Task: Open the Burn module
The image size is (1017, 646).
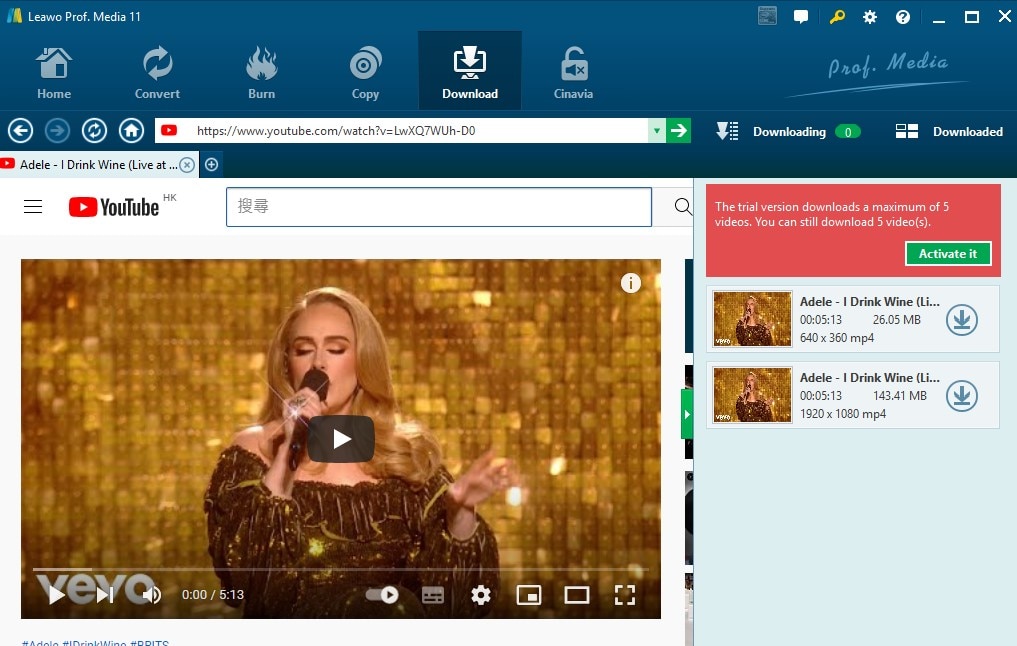Action: click(x=261, y=73)
